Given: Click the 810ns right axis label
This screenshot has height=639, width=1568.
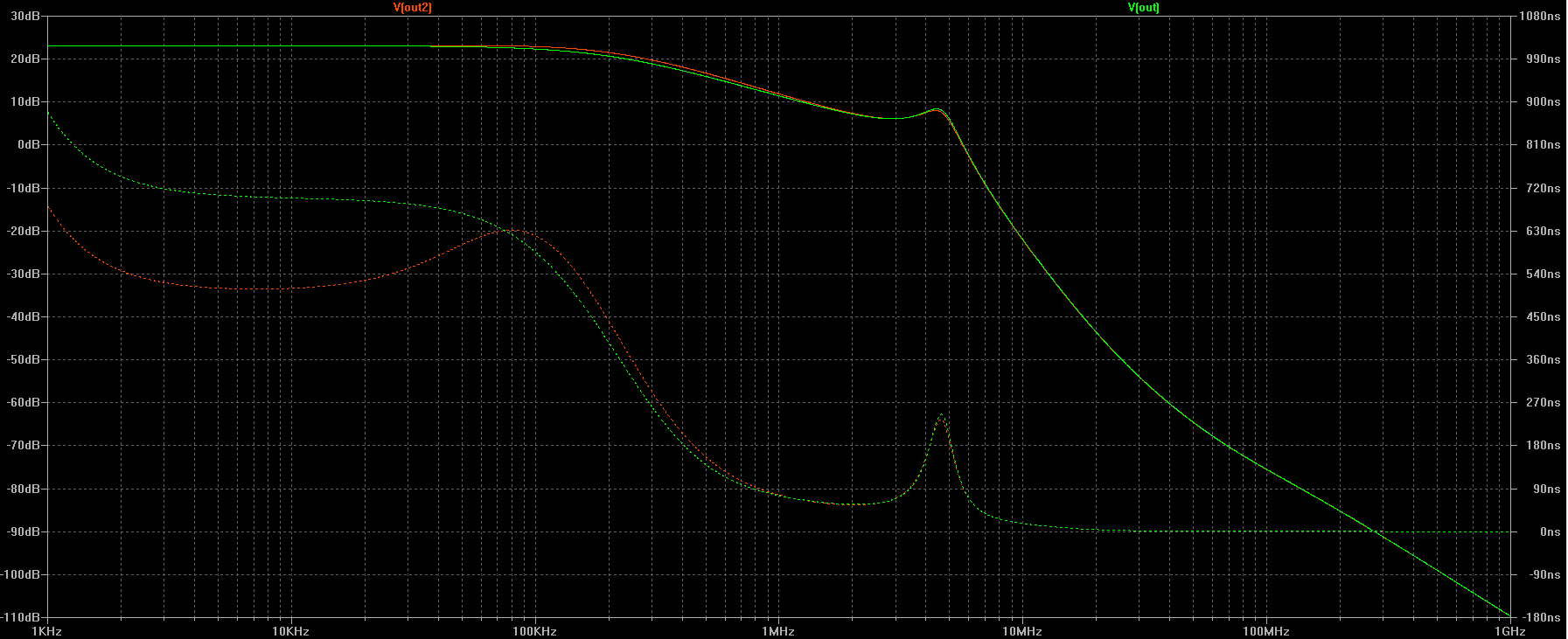Looking at the screenshot, I should [1543, 145].
